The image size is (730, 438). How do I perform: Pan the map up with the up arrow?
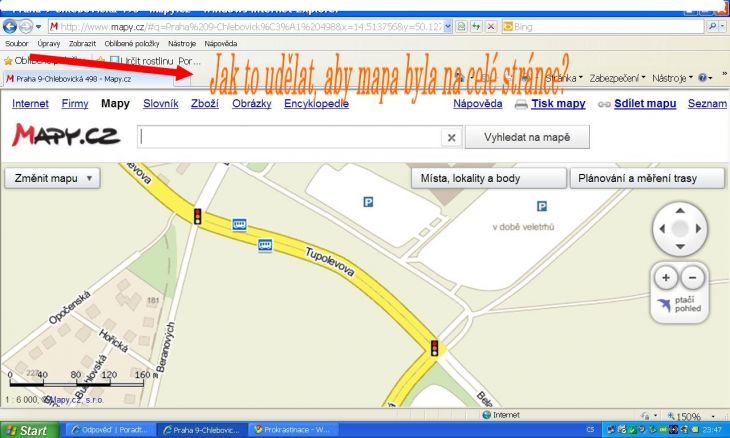tap(680, 211)
